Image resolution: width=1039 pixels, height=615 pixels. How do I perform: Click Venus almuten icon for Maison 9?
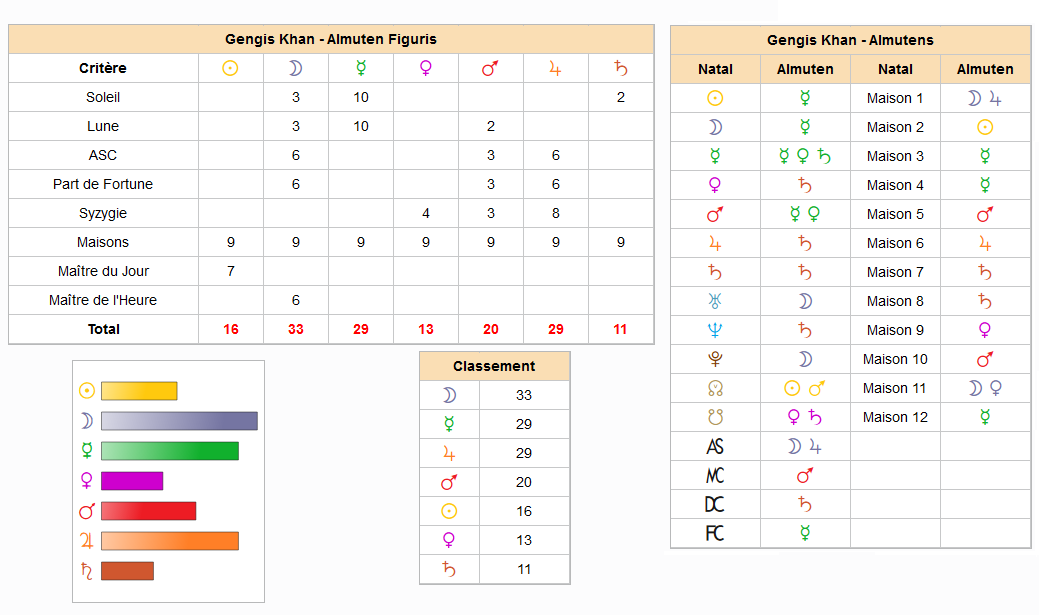(985, 330)
